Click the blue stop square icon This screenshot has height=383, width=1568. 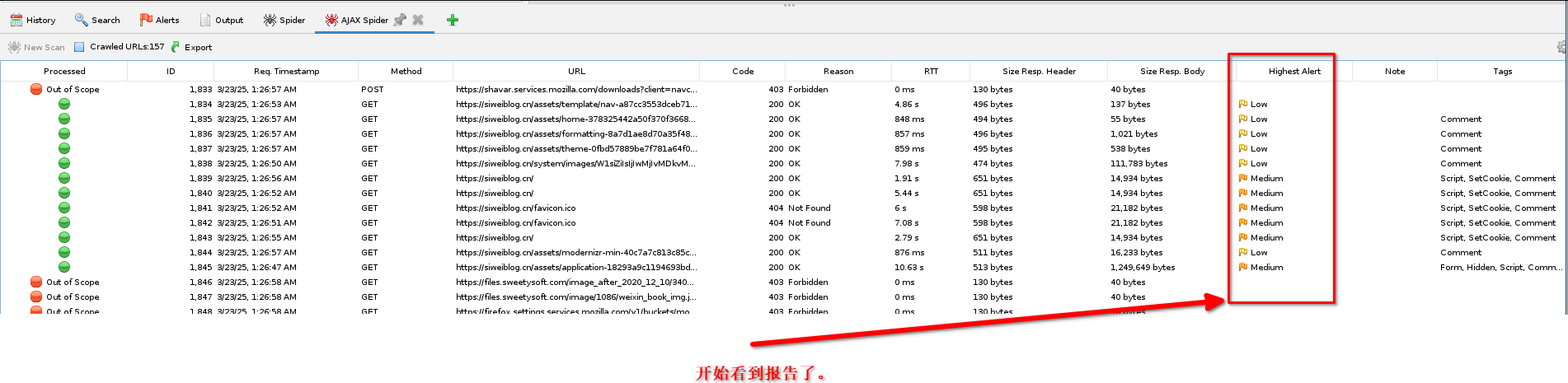point(79,47)
